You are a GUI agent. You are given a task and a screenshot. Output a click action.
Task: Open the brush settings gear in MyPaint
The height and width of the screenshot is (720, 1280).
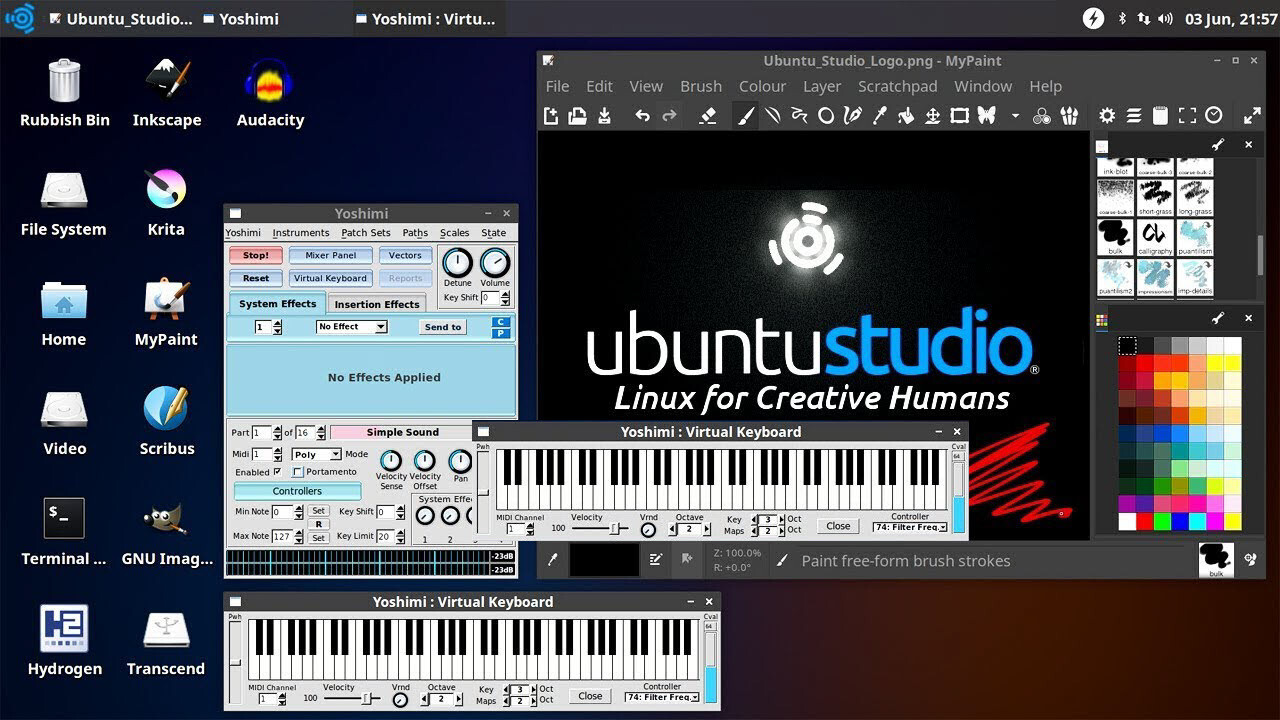coord(1107,116)
